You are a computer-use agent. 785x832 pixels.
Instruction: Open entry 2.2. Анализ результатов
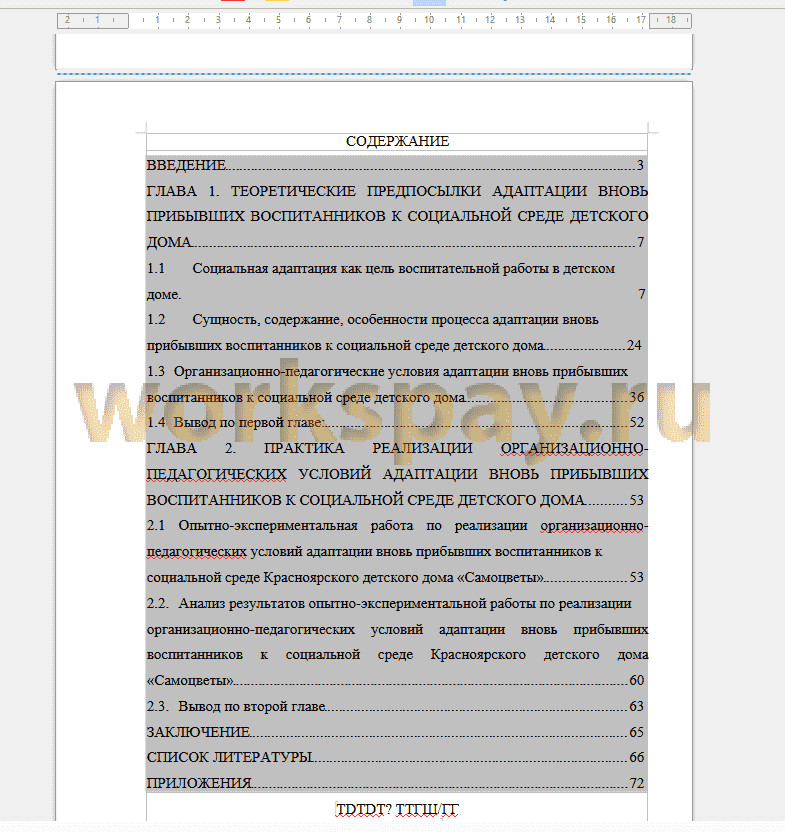(x=397, y=642)
